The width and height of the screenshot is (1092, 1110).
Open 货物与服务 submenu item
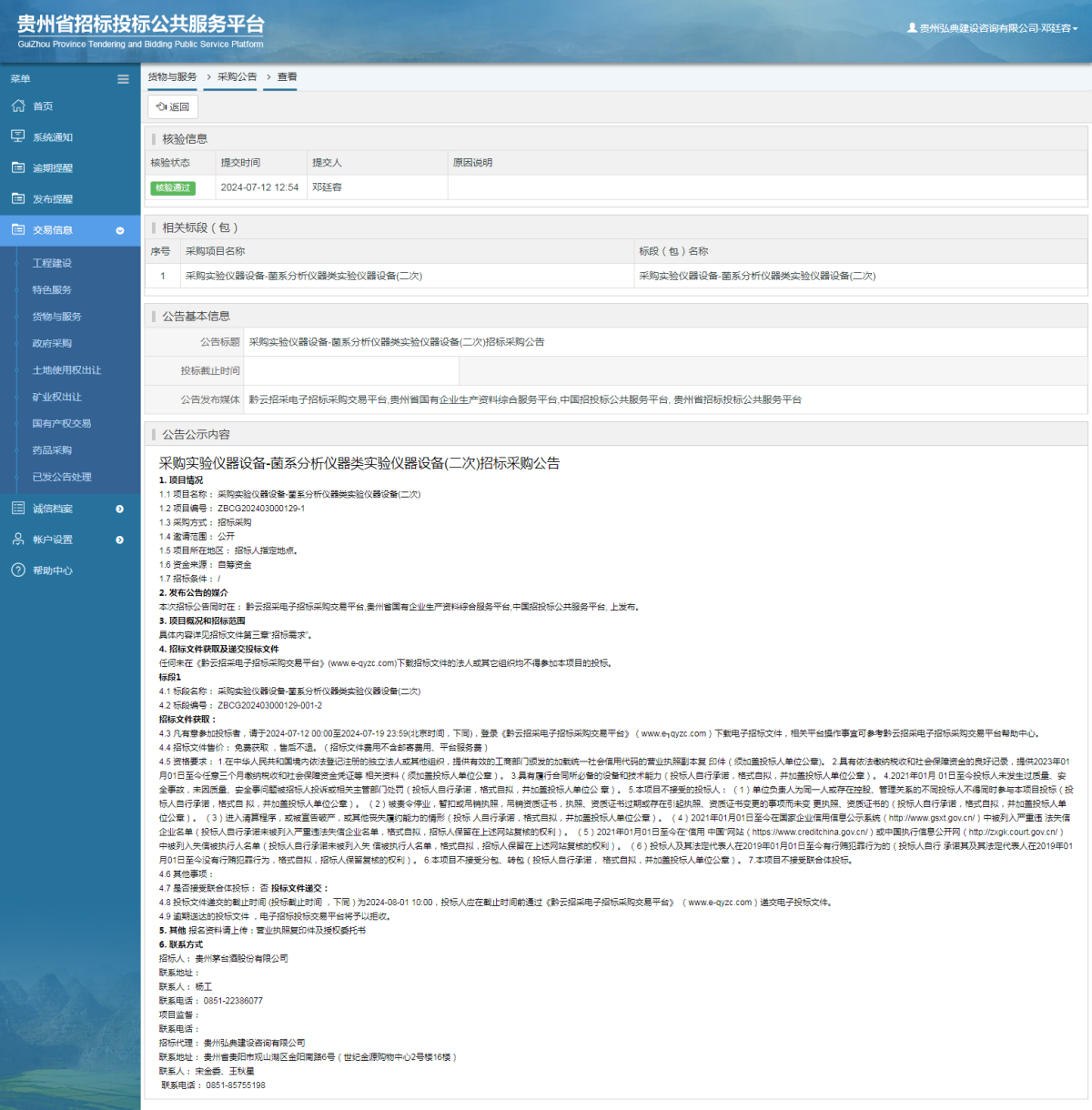56,317
